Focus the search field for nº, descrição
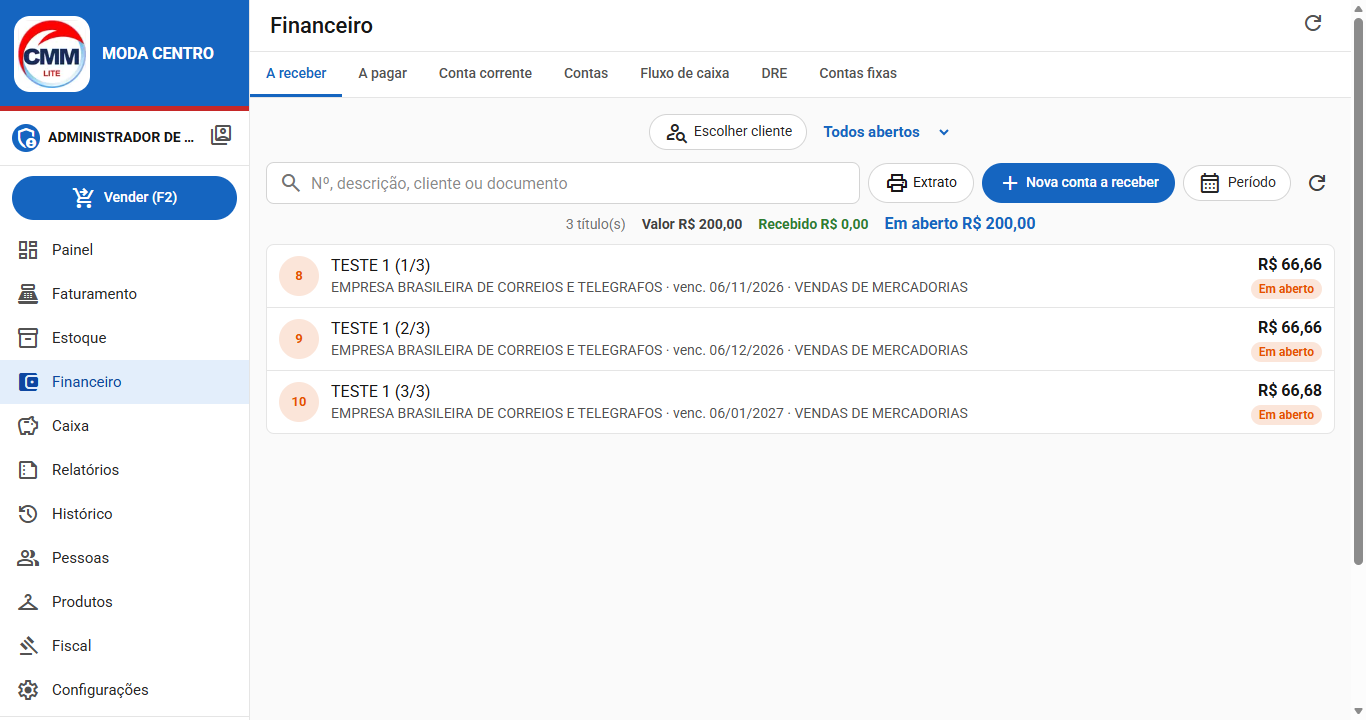The height and width of the screenshot is (720, 1366). pyautogui.click(x=563, y=183)
